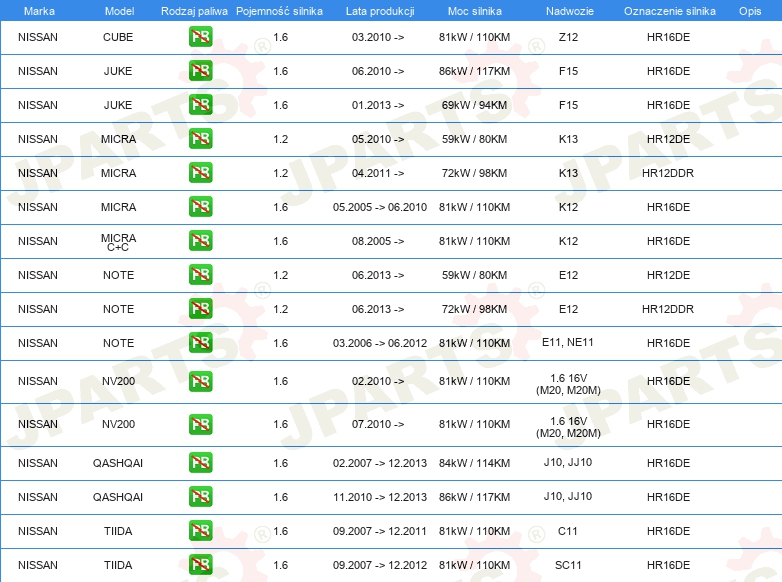This screenshot has width=782, height=582.
Task: Click the Lata produkcji column header
Action: (x=380, y=11)
